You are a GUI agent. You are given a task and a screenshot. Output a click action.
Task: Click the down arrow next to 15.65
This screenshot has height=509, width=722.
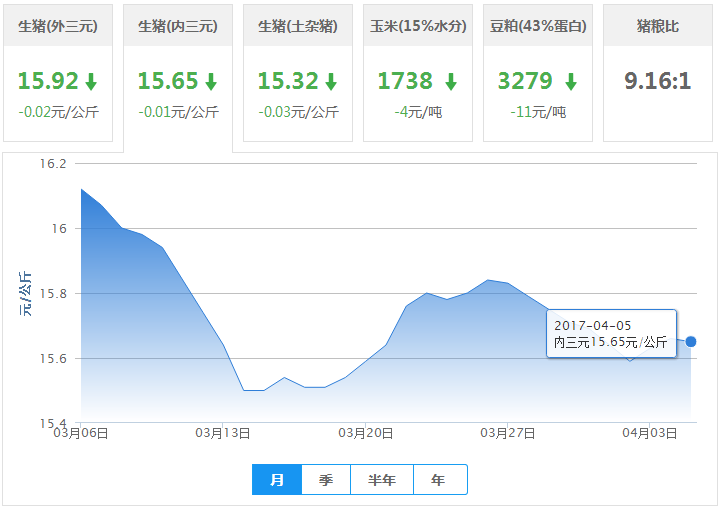(x=211, y=82)
